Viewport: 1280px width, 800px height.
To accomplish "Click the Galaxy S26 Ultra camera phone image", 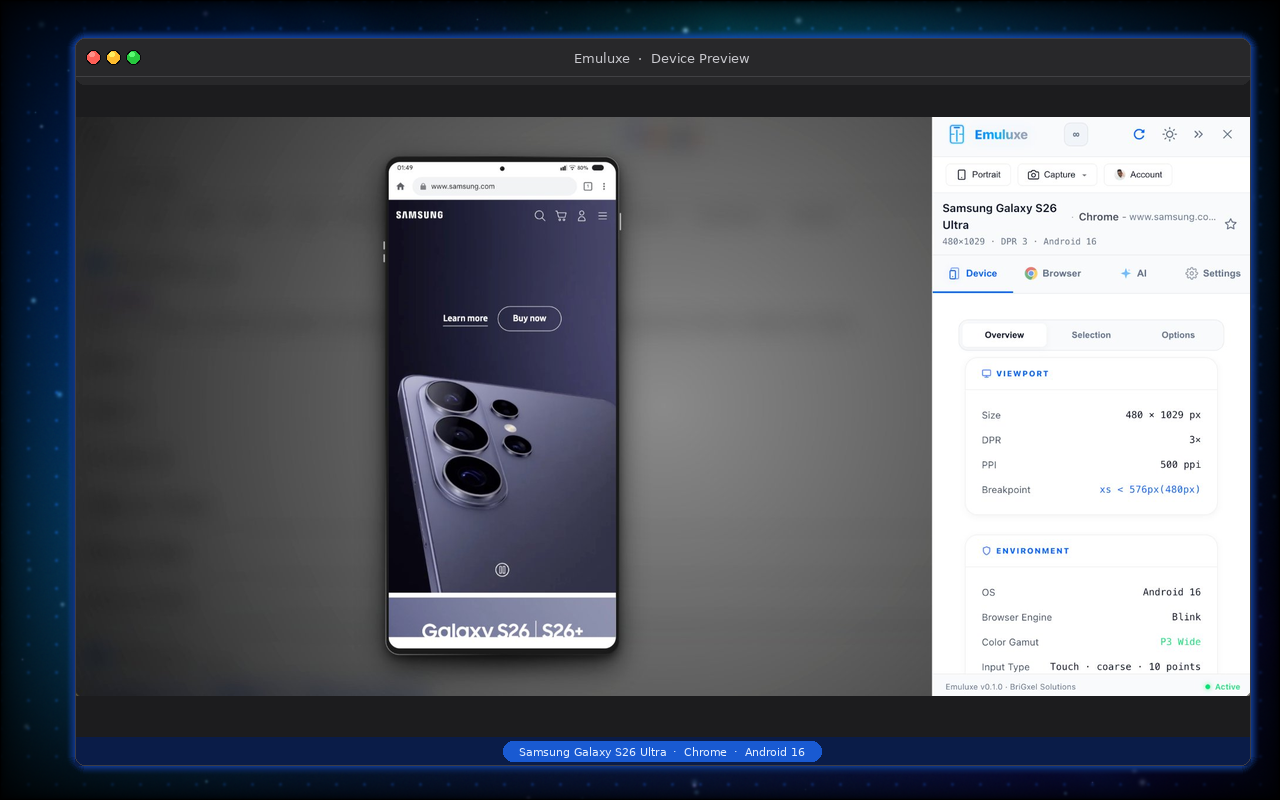I will click(506, 483).
